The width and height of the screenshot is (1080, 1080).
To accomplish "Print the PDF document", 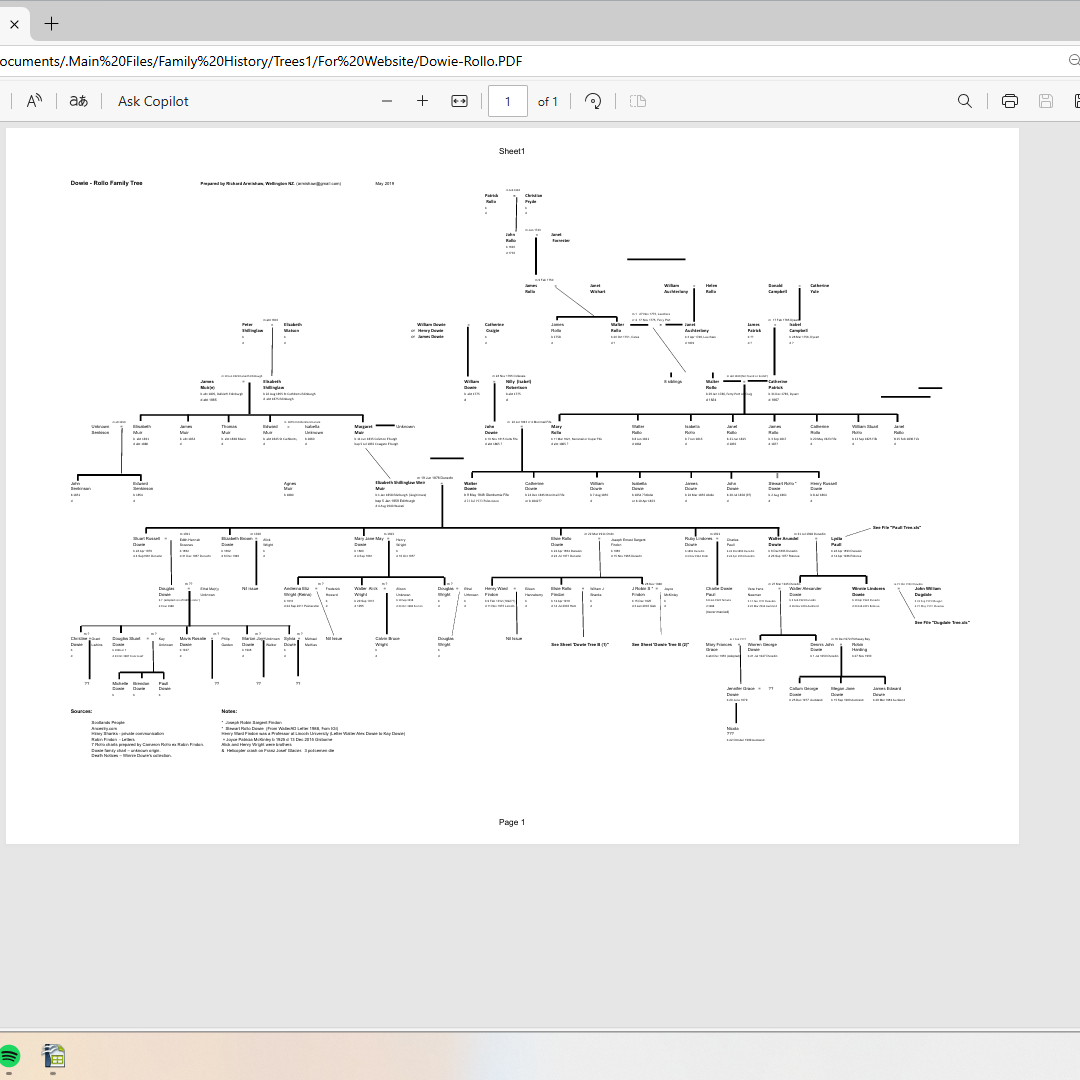I will (x=1010, y=101).
